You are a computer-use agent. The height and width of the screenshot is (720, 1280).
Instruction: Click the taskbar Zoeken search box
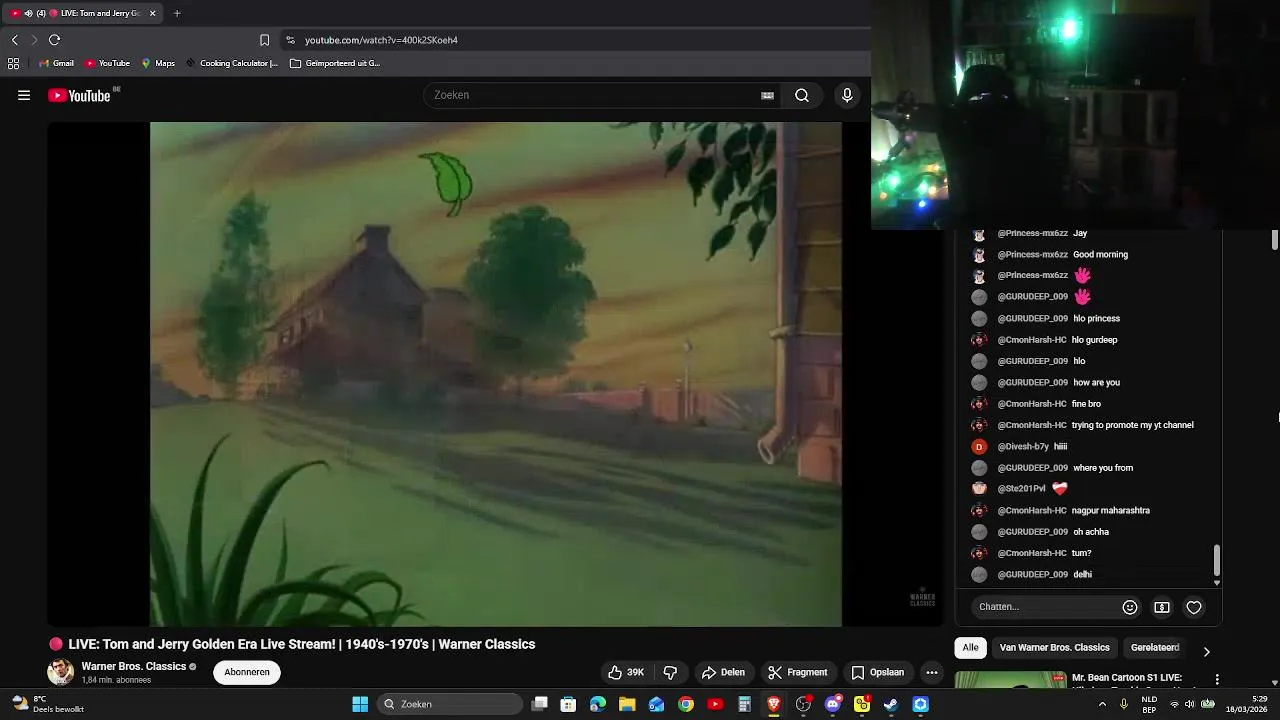[452, 704]
